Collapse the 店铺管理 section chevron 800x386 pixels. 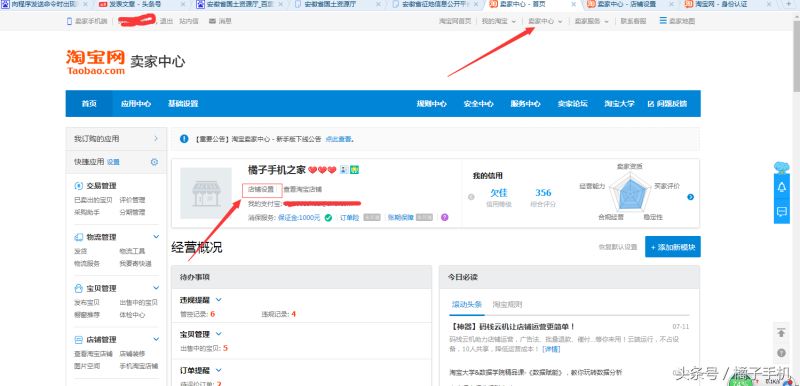pyautogui.click(x=156, y=339)
